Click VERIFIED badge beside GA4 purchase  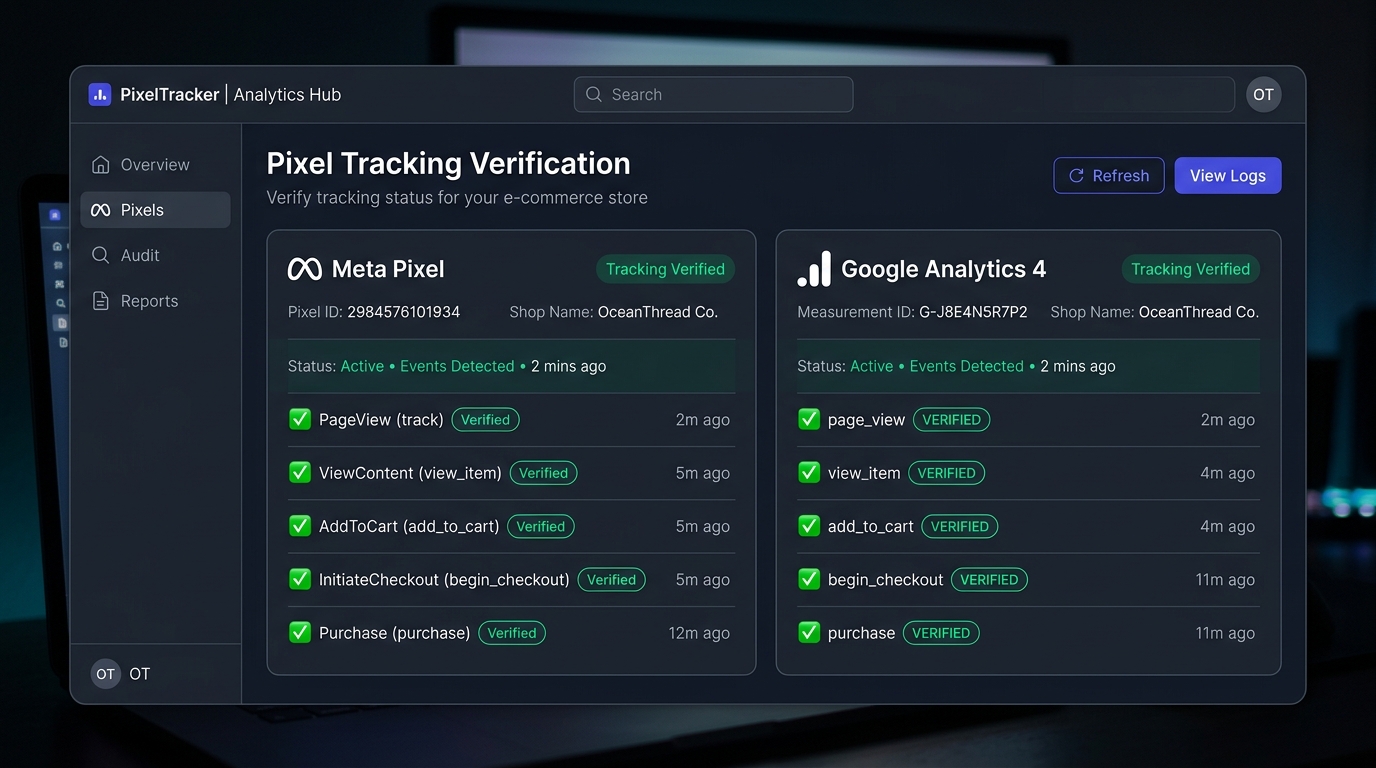click(941, 633)
